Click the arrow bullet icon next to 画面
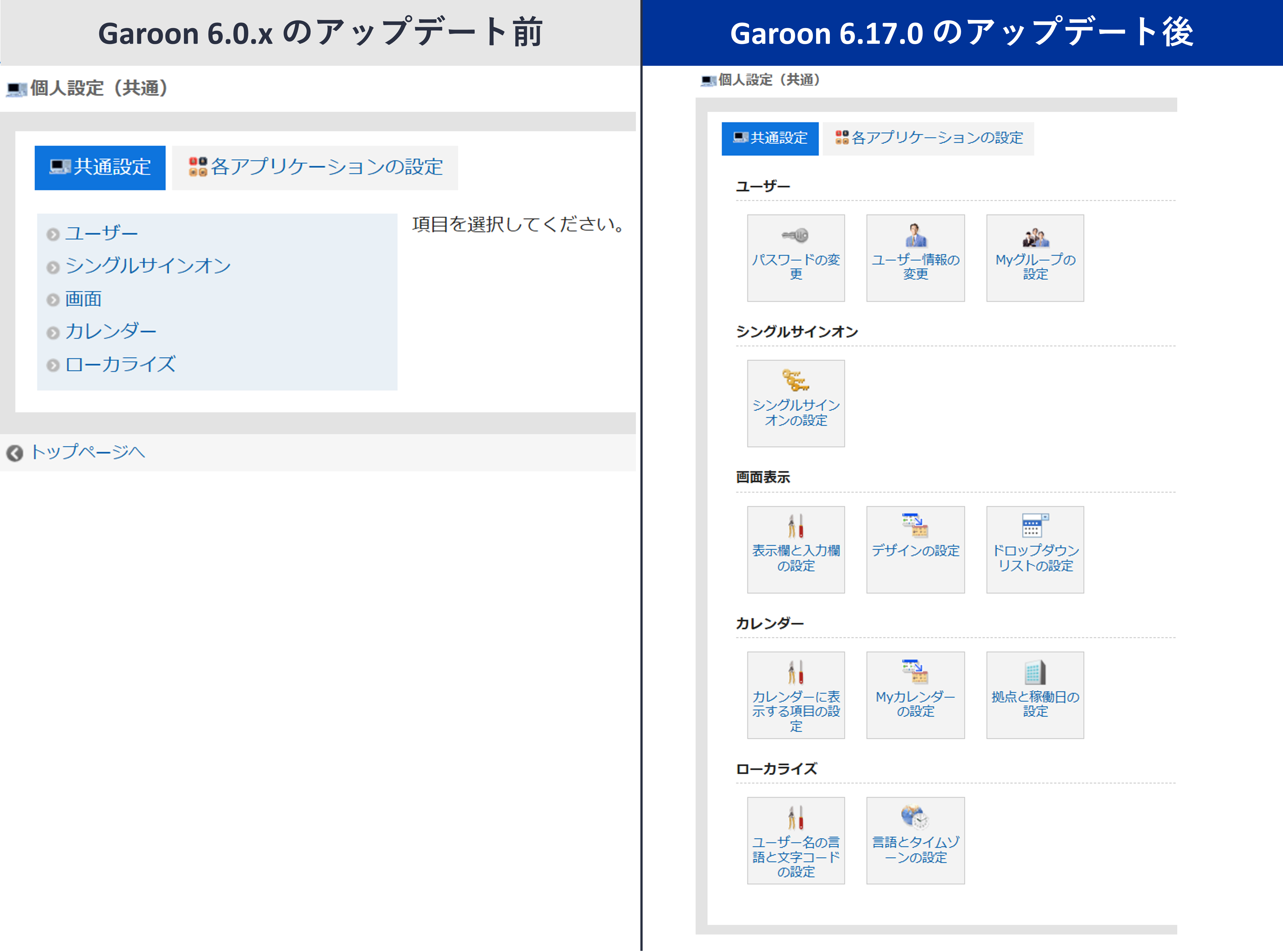1283x952 pixels. pos(53,300)
